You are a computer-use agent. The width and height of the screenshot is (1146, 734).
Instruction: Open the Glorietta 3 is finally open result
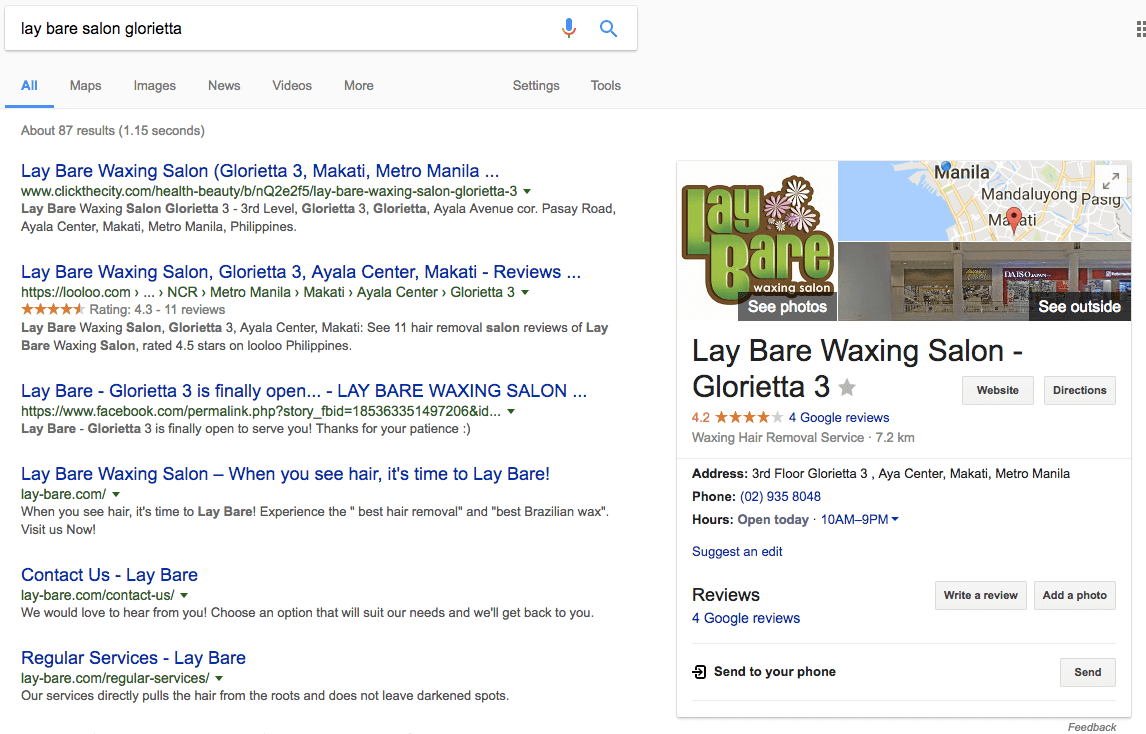click(303, 391)
